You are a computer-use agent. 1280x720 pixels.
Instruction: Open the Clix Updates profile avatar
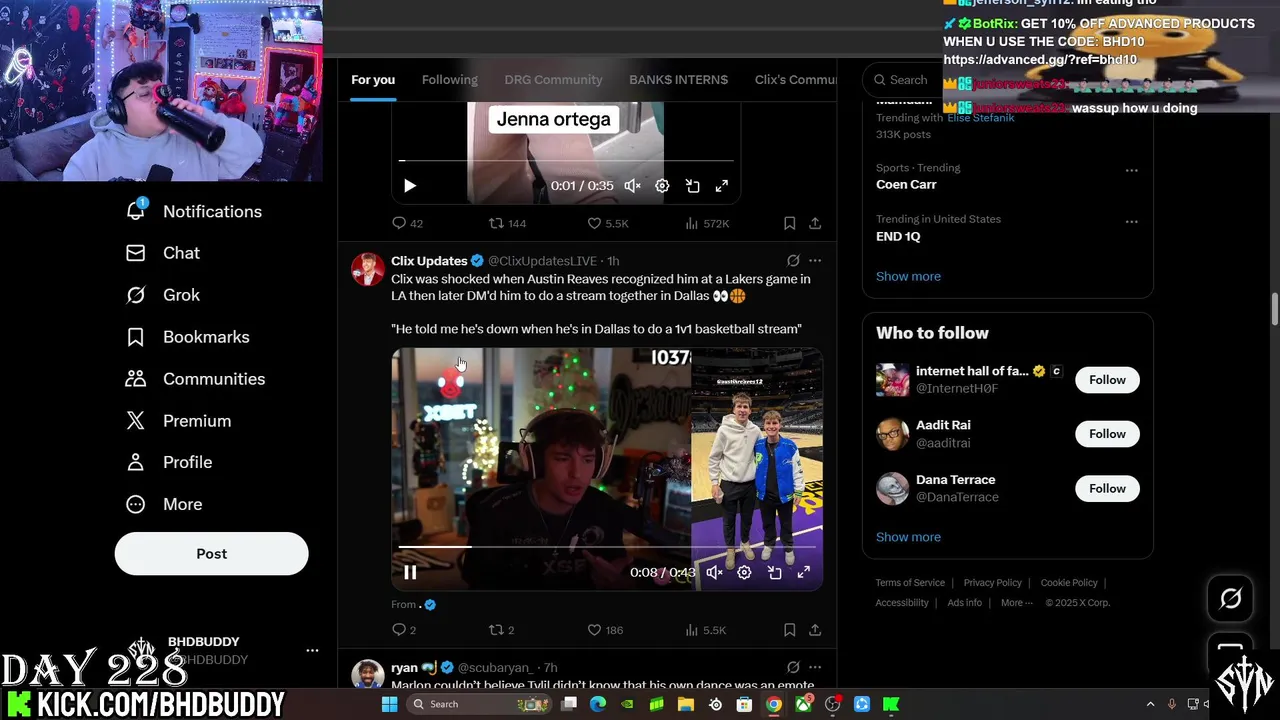point(368,270)
